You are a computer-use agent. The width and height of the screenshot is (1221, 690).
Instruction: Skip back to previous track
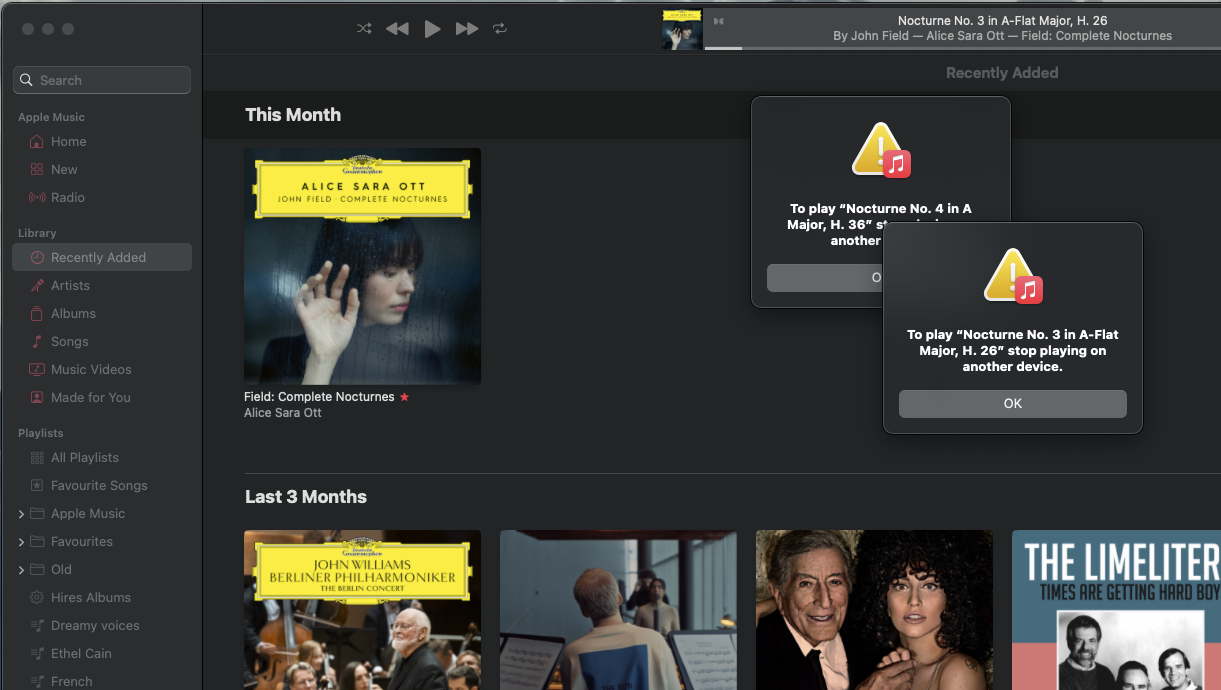click(x=397, y=29)
